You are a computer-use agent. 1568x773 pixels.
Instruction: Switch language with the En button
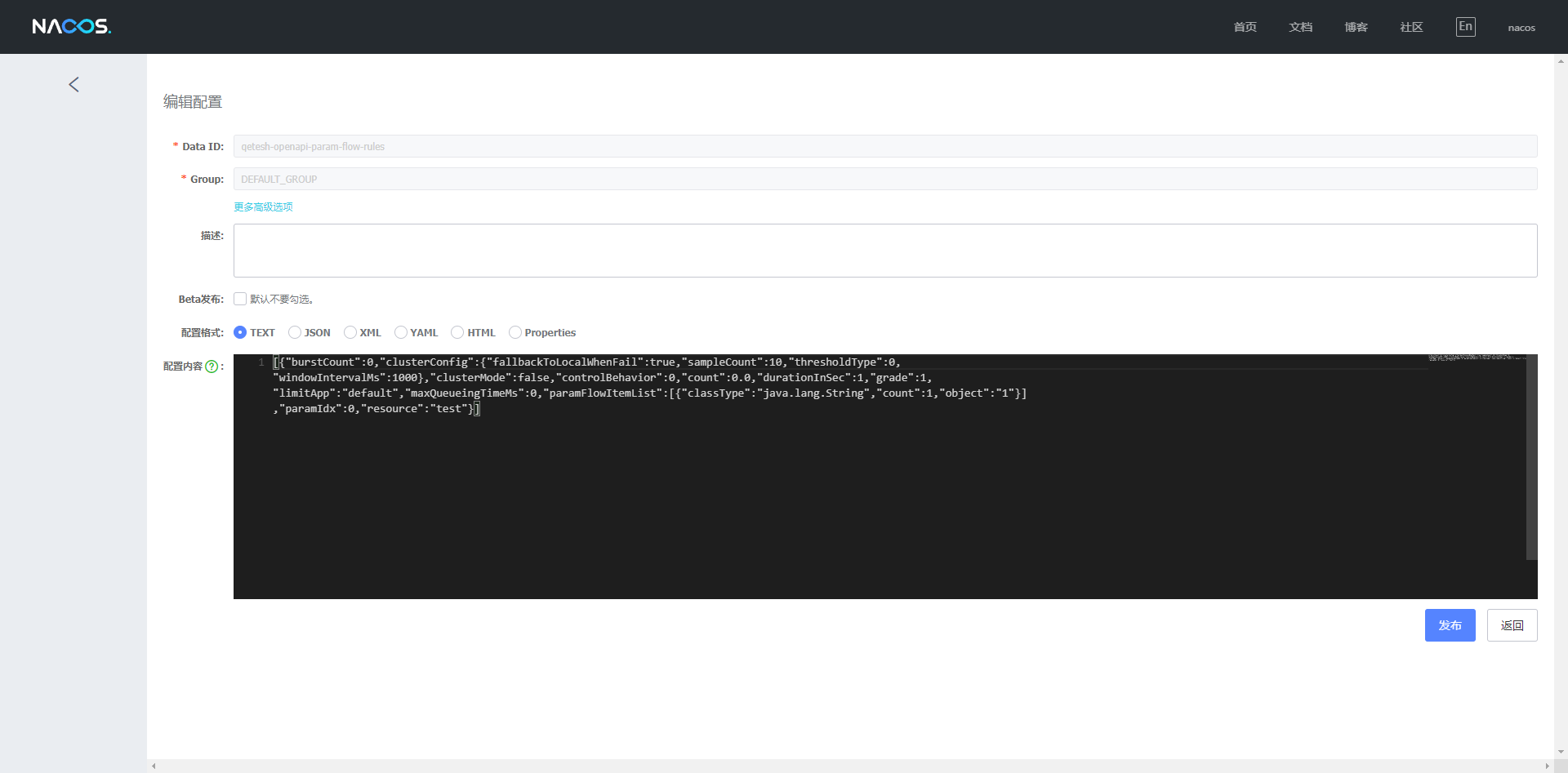(x=1465, y=27)
